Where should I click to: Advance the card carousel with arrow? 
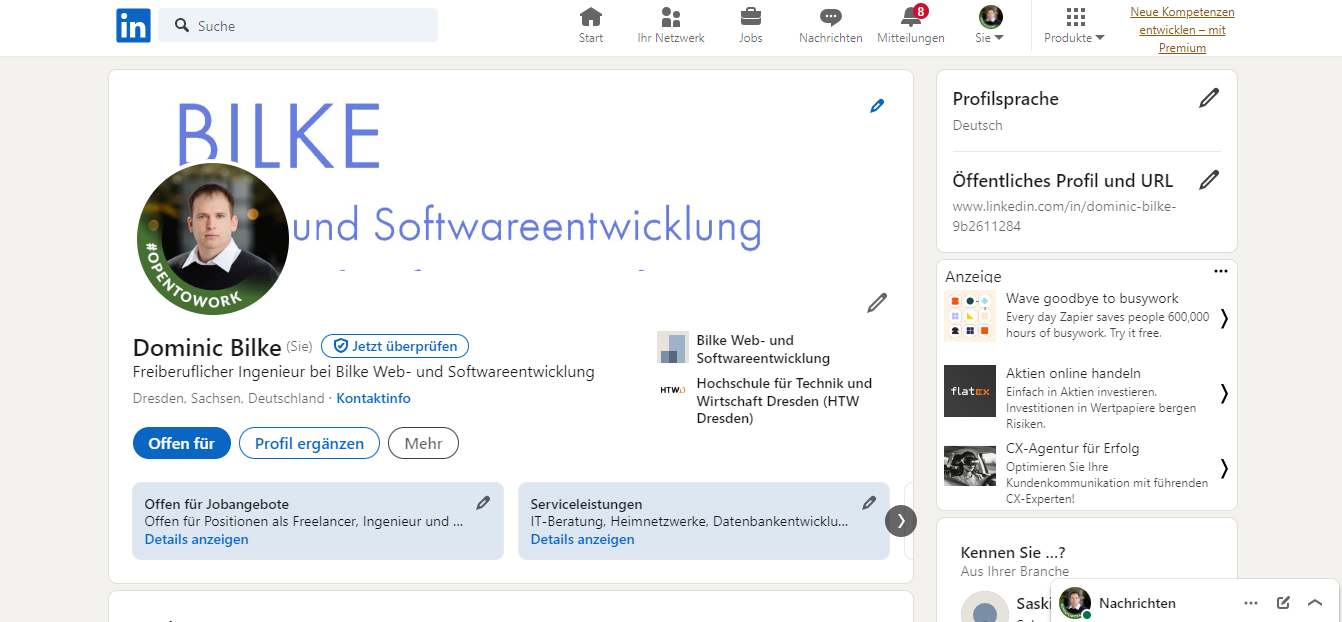[901, 520]
